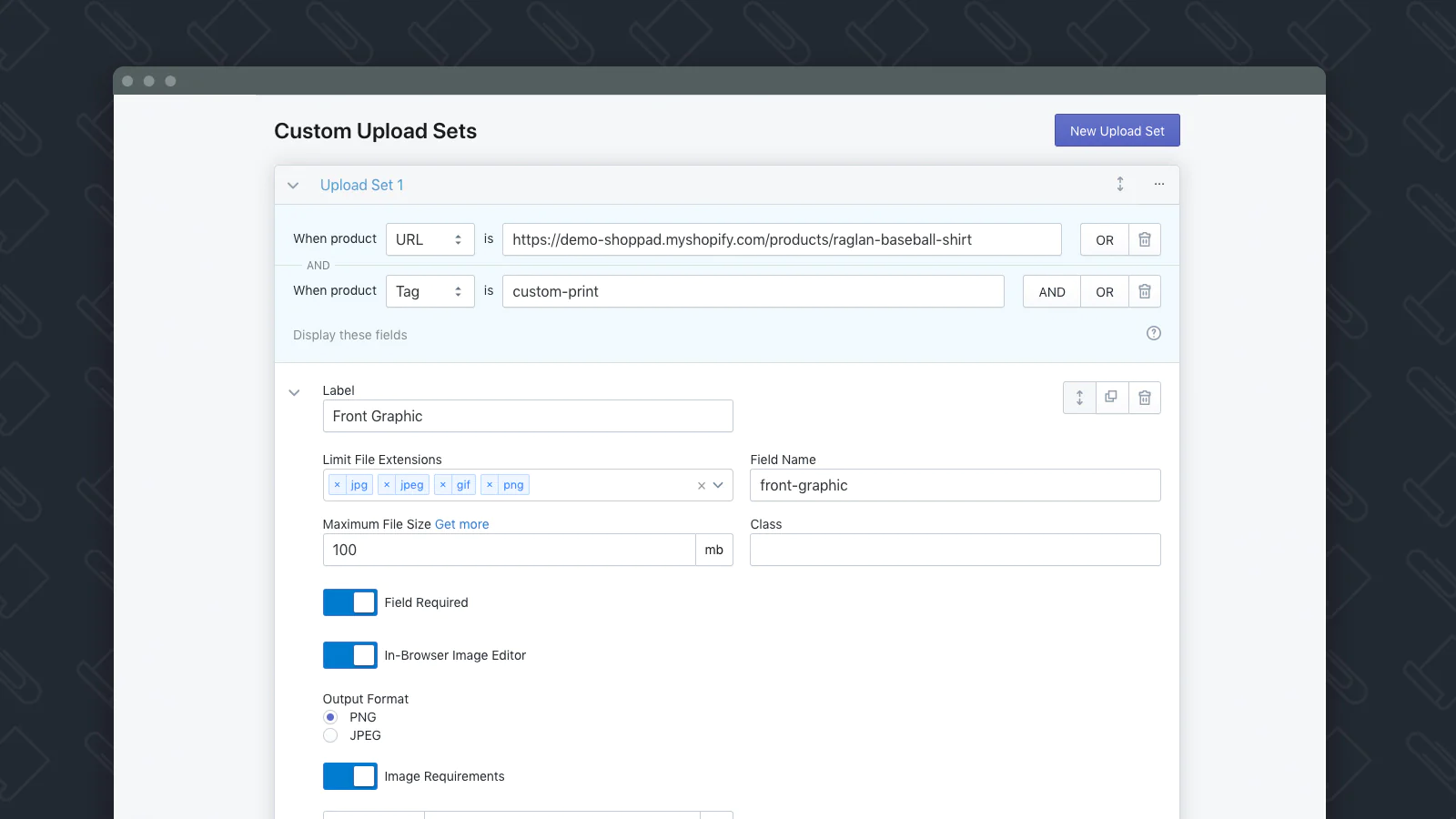
Task: Click into the Class input field
Action: tap(955, 550)
